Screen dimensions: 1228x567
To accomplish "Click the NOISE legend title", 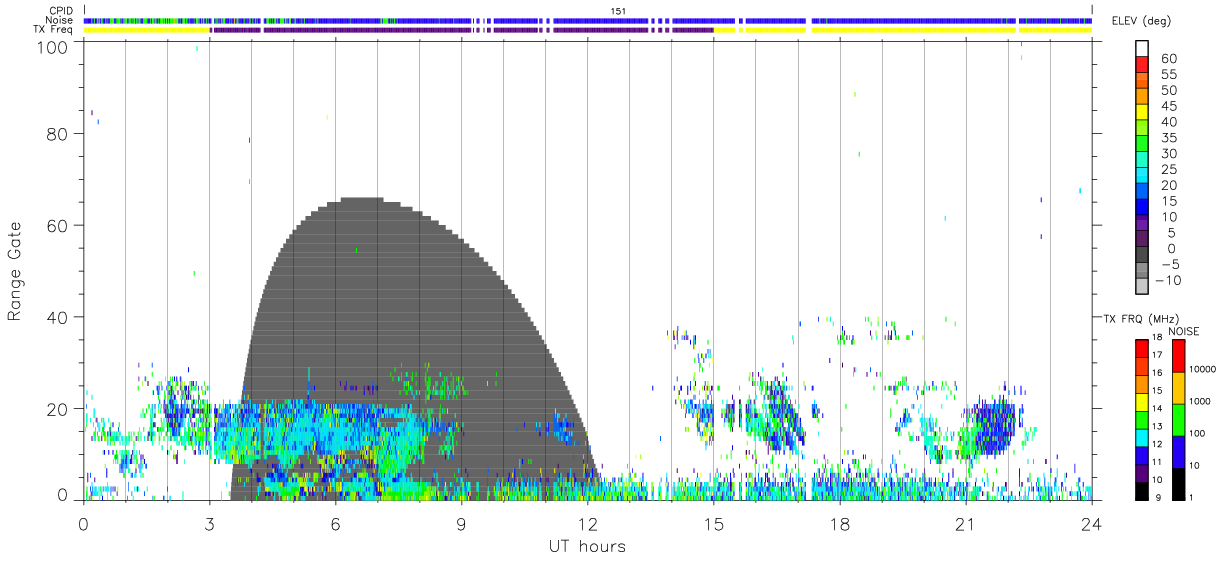I will pos(1185,331).
